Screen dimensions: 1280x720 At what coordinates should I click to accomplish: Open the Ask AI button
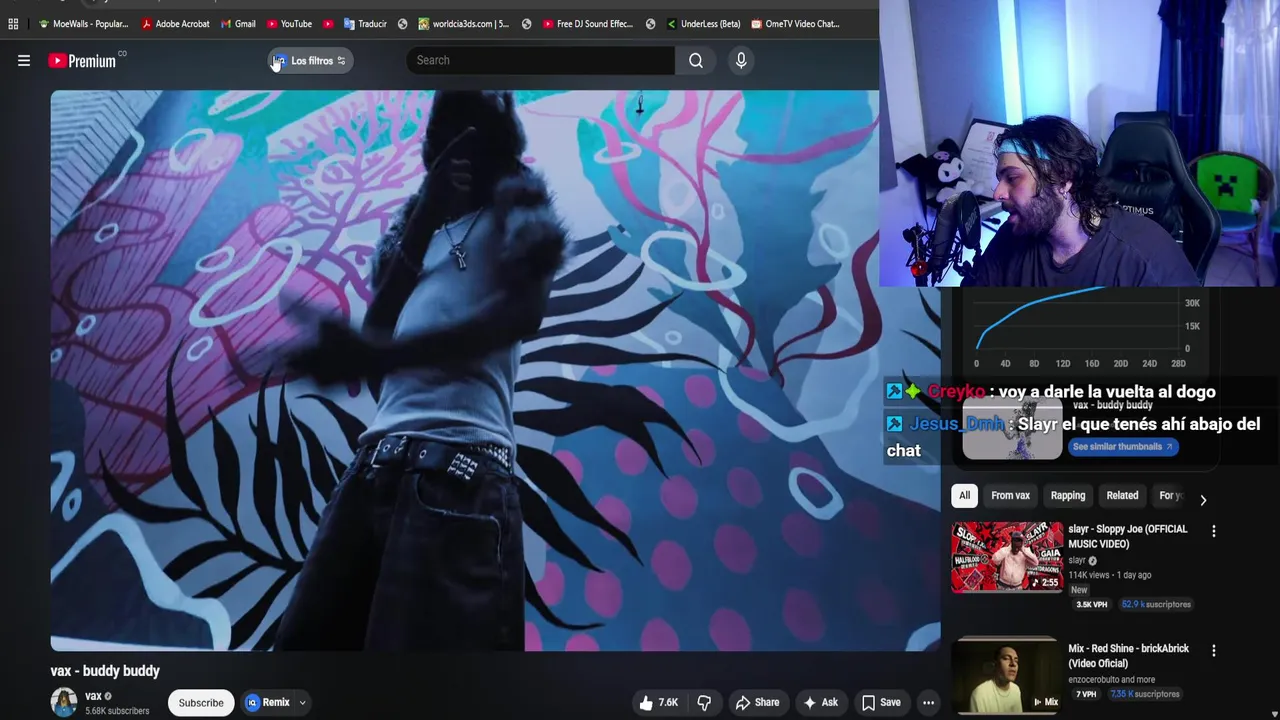coord(820,702)
